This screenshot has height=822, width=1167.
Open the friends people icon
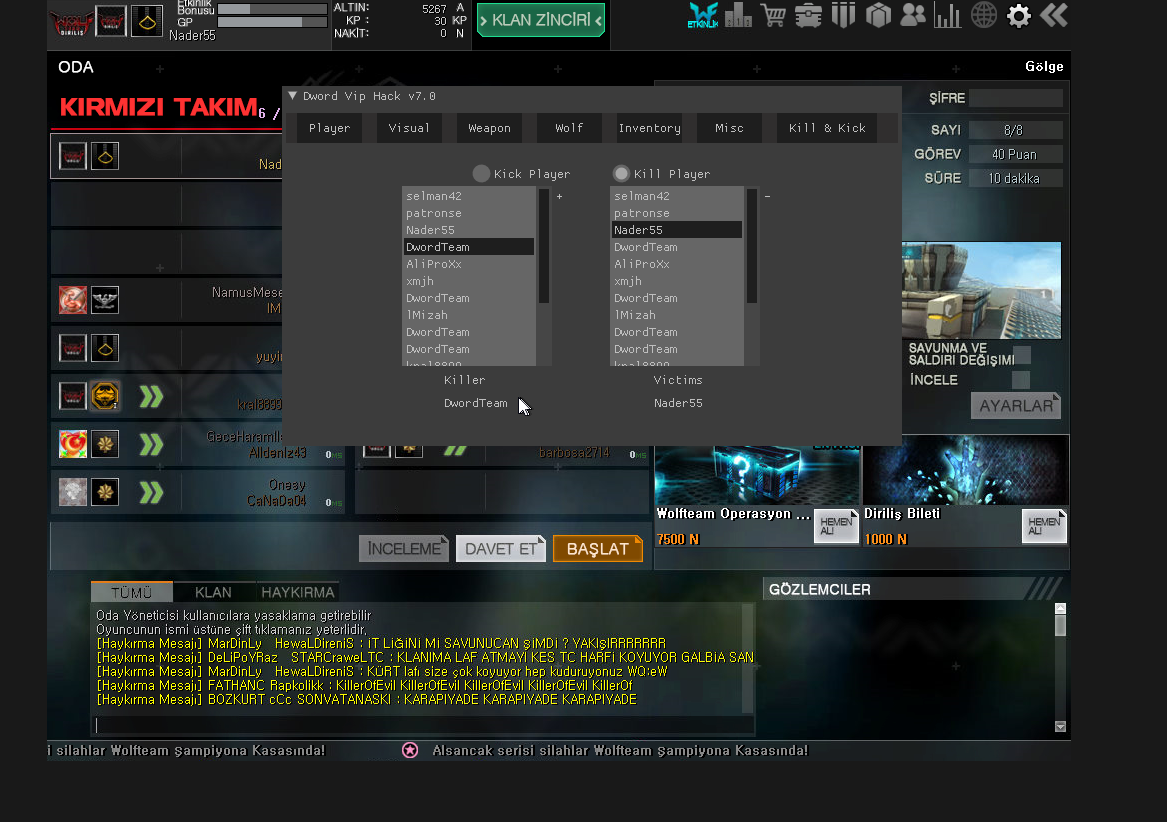coord(913,16)
